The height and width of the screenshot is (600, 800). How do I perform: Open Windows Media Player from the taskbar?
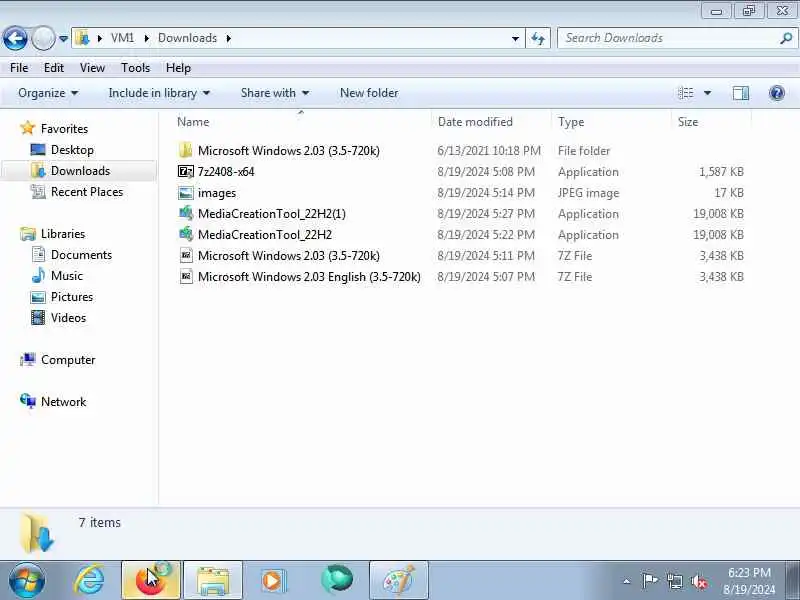(x=273, y=580)
